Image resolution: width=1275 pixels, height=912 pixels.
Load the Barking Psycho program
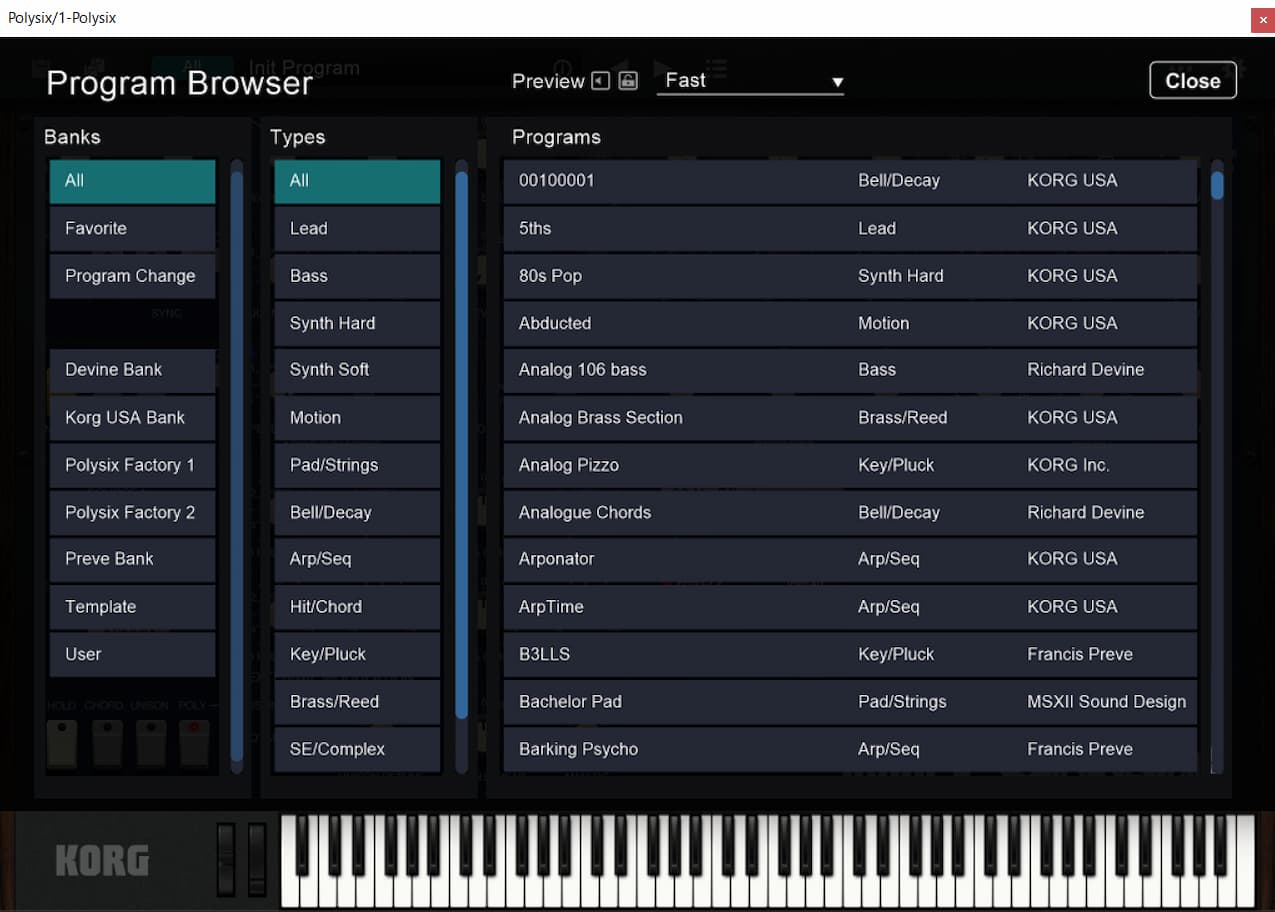click(x=851, y=749)
